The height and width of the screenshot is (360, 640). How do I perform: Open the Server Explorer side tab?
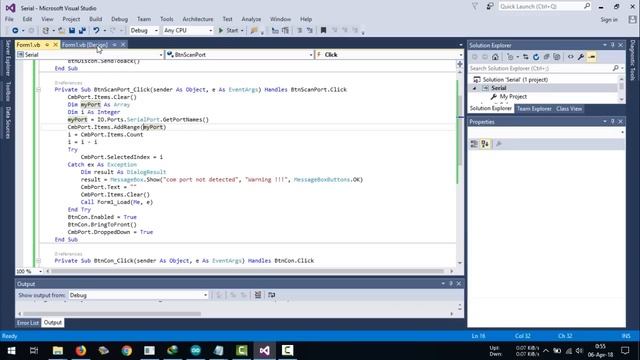click(8, 58)
